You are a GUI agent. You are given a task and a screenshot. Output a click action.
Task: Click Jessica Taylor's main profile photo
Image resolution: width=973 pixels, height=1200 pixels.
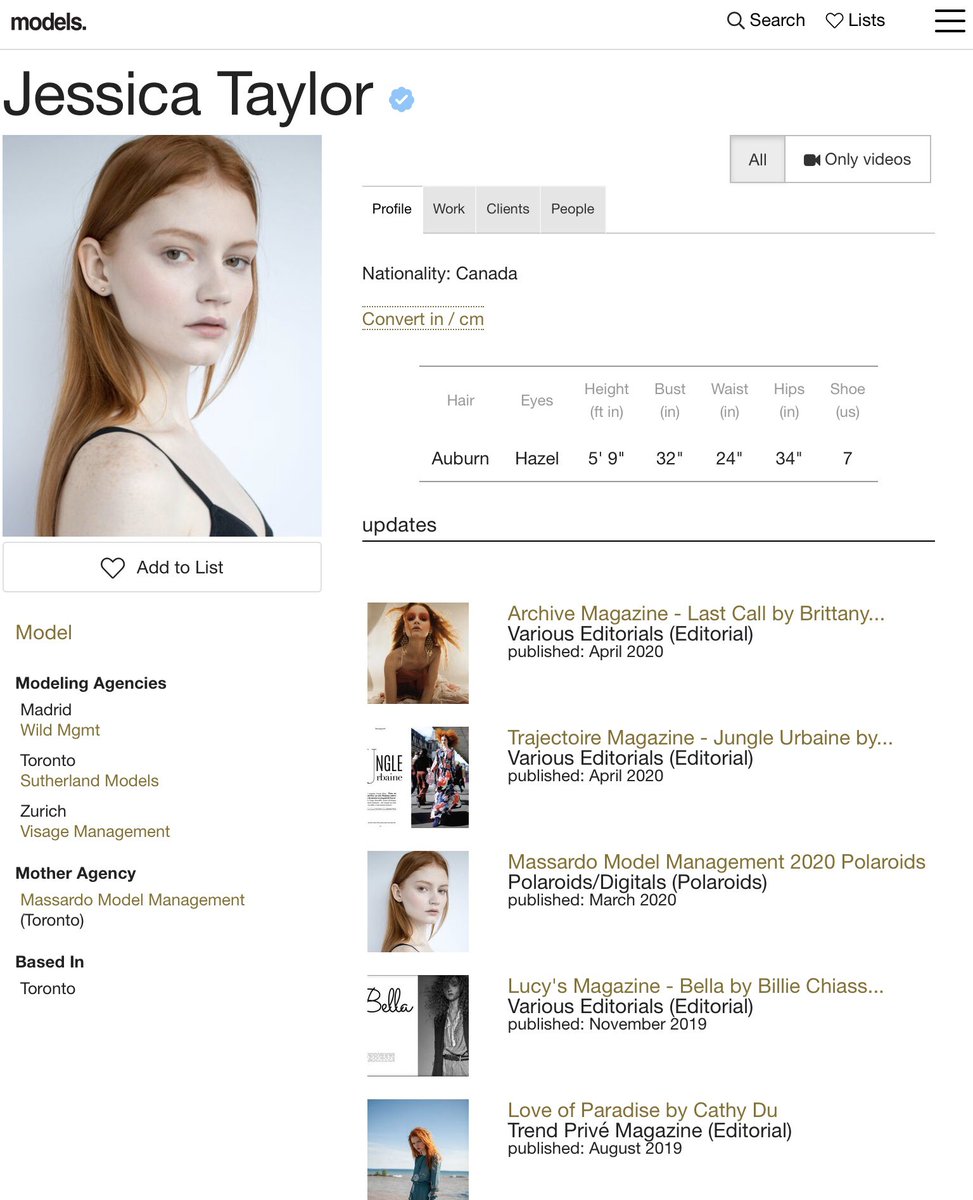pyautogui.click(x=162, y=336)
